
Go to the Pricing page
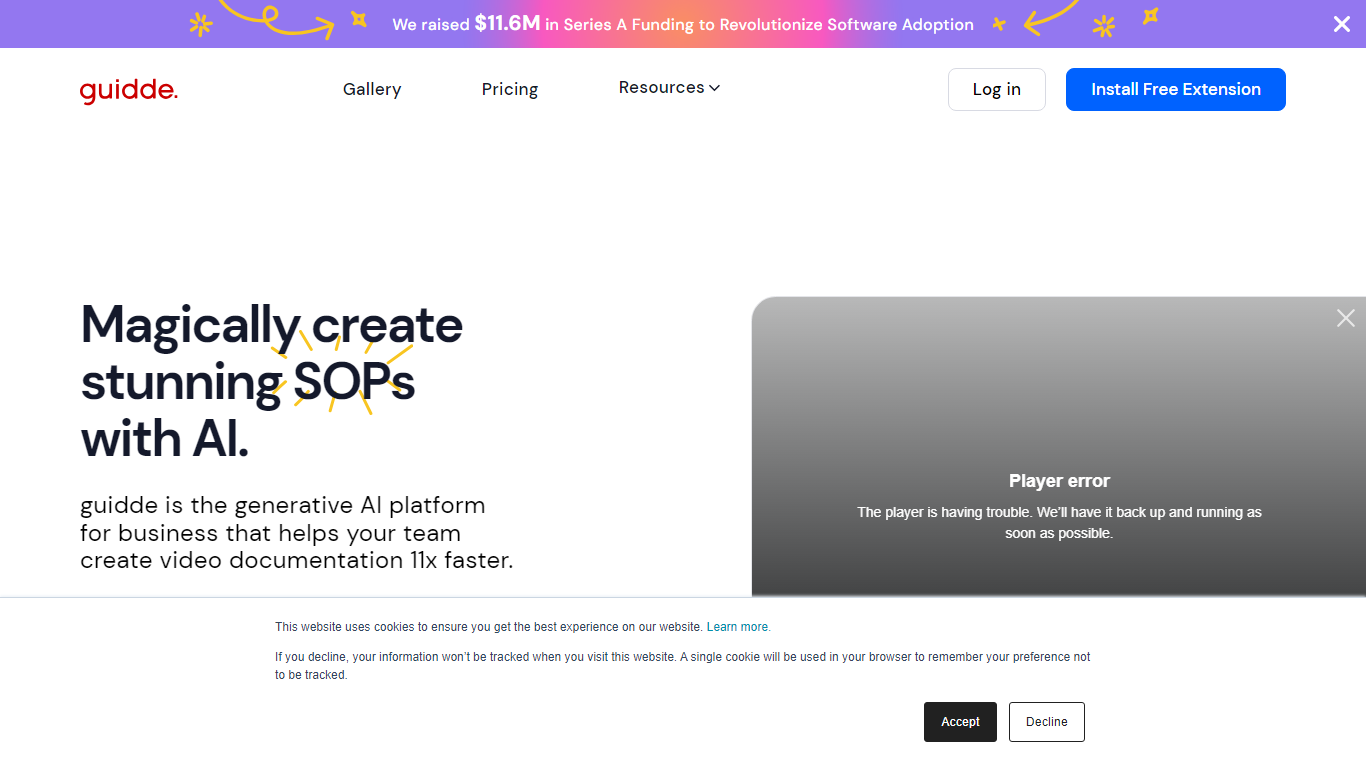pyautogui.click(x=510, y=89)
